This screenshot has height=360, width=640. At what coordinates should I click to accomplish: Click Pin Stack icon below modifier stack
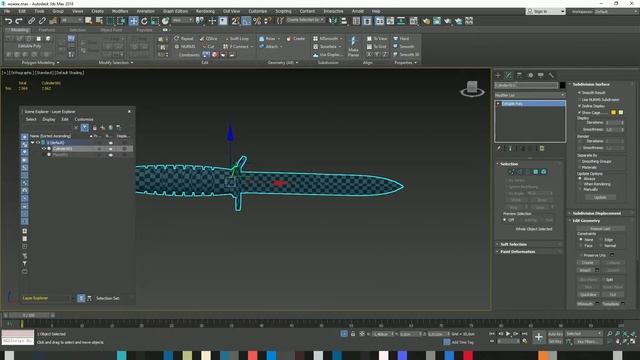[499, 149]
